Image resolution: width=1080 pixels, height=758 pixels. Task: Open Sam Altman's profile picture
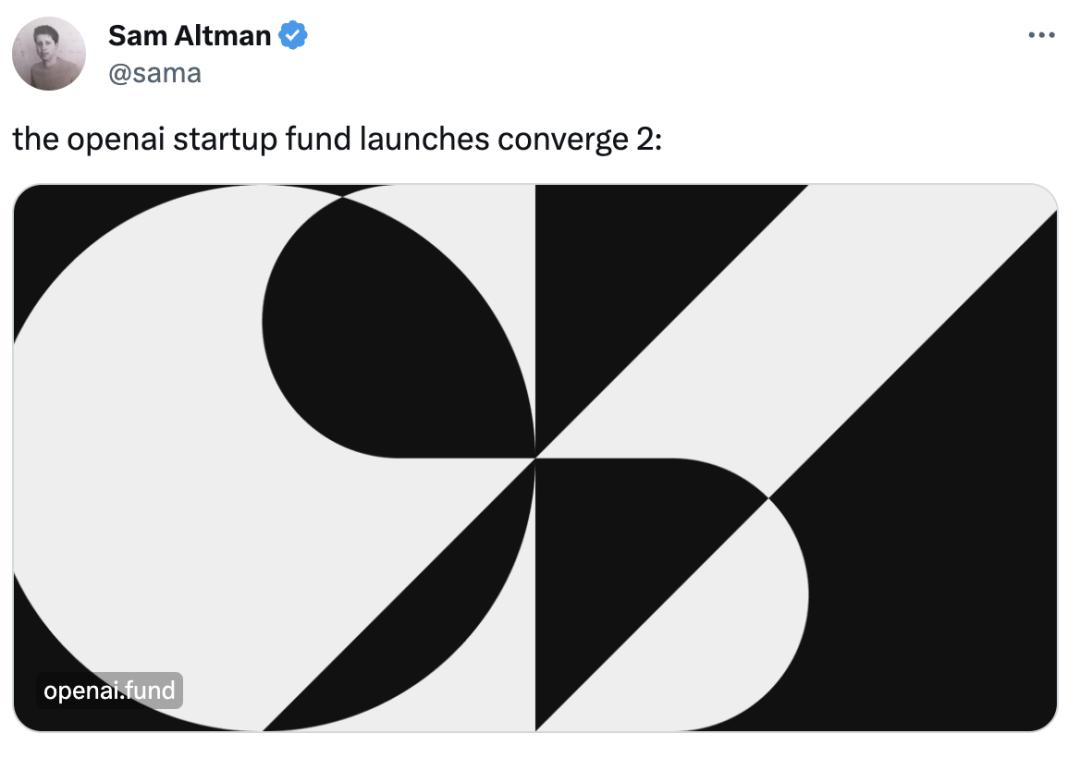coord(48,53)
